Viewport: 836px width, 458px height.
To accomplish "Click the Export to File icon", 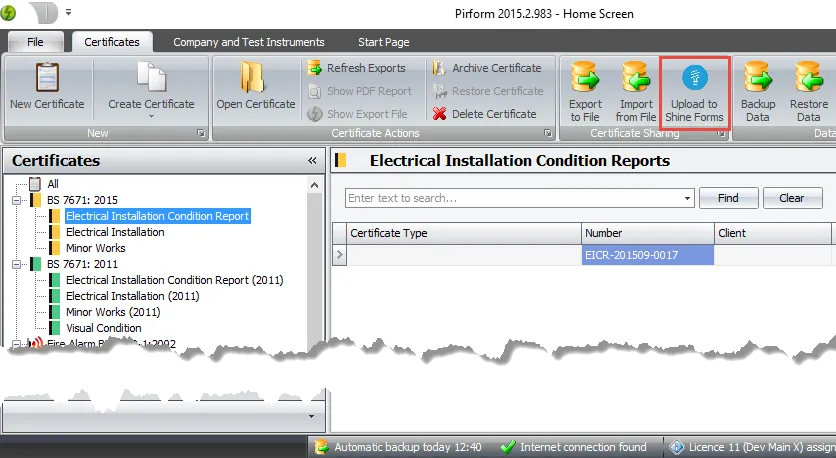I will pos(585,77).
